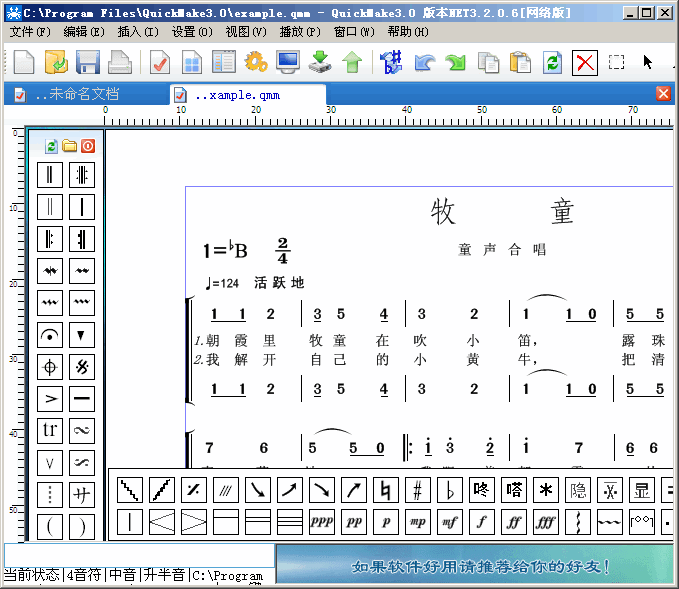Choose the segno sign in the palette
The height and width of the screenshot is (589, 679).
pyautogui.click(x=82, y=367)
